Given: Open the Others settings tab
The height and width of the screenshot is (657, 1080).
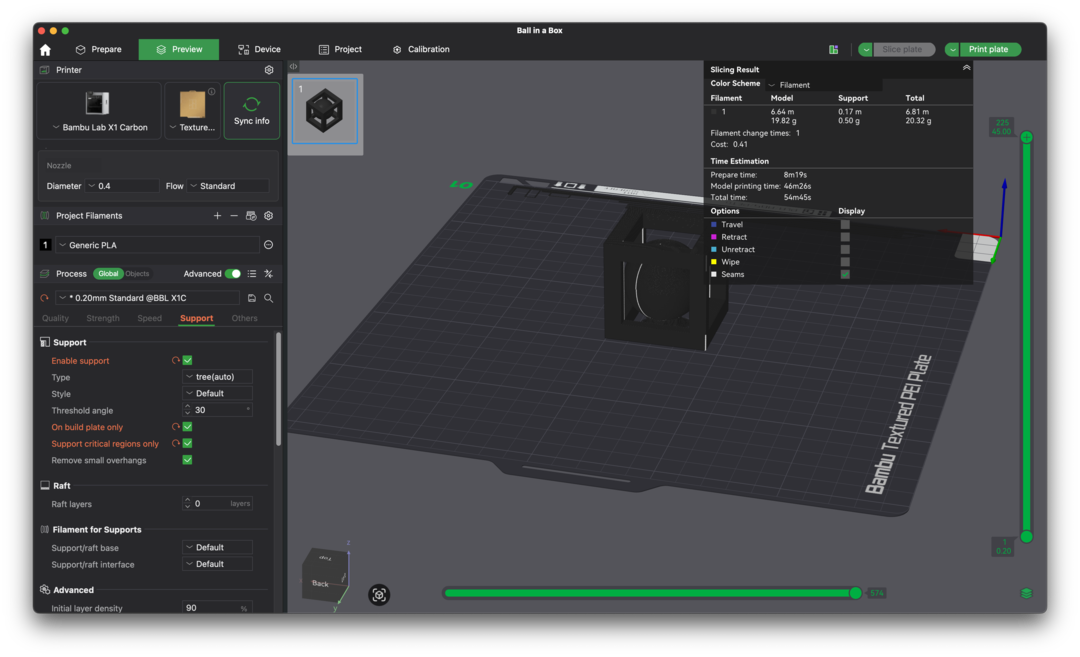Looking at the screenshot, I should point(245,318).
